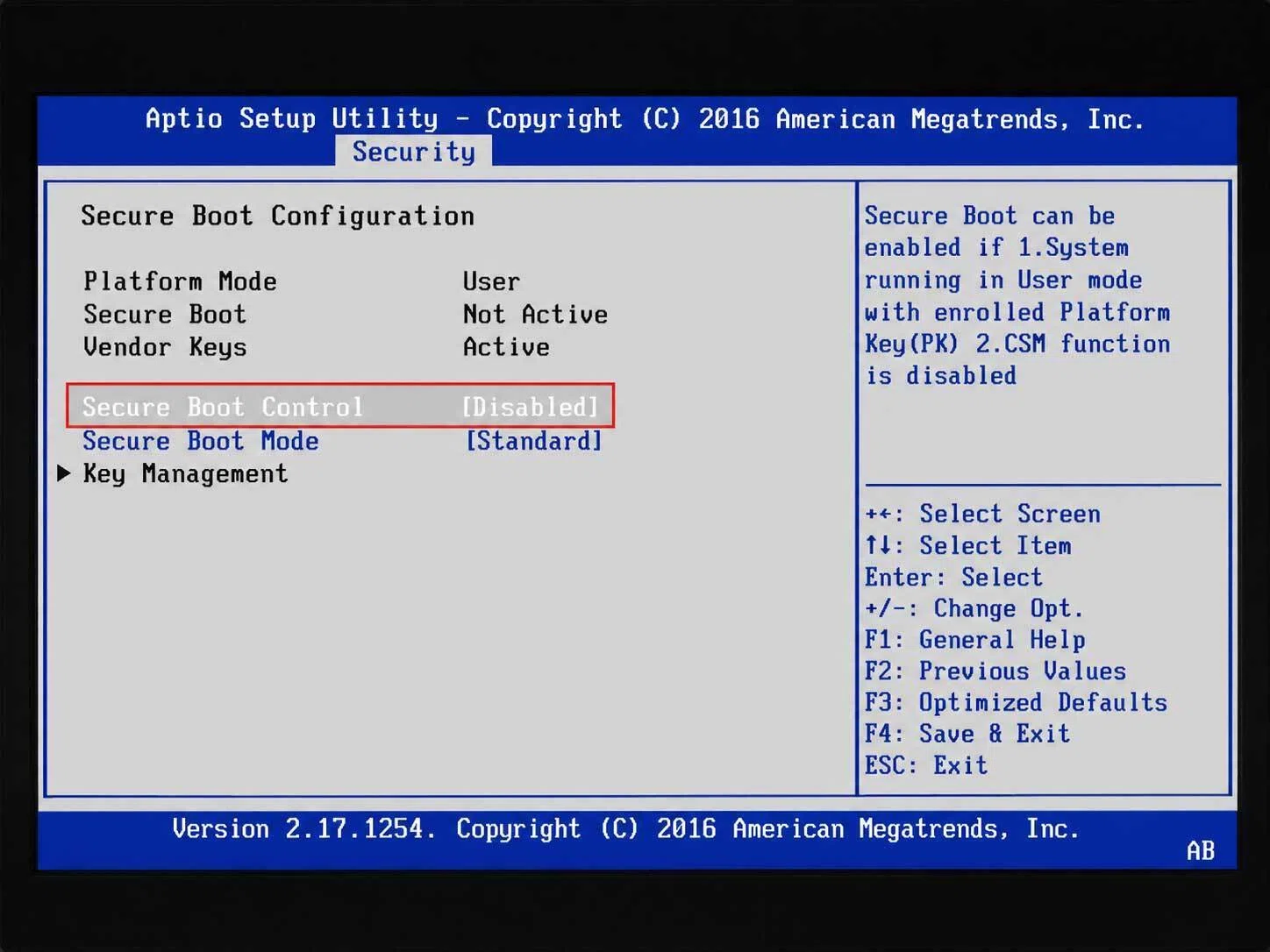Click the Secure Boot help description text

pos(1017,295)
